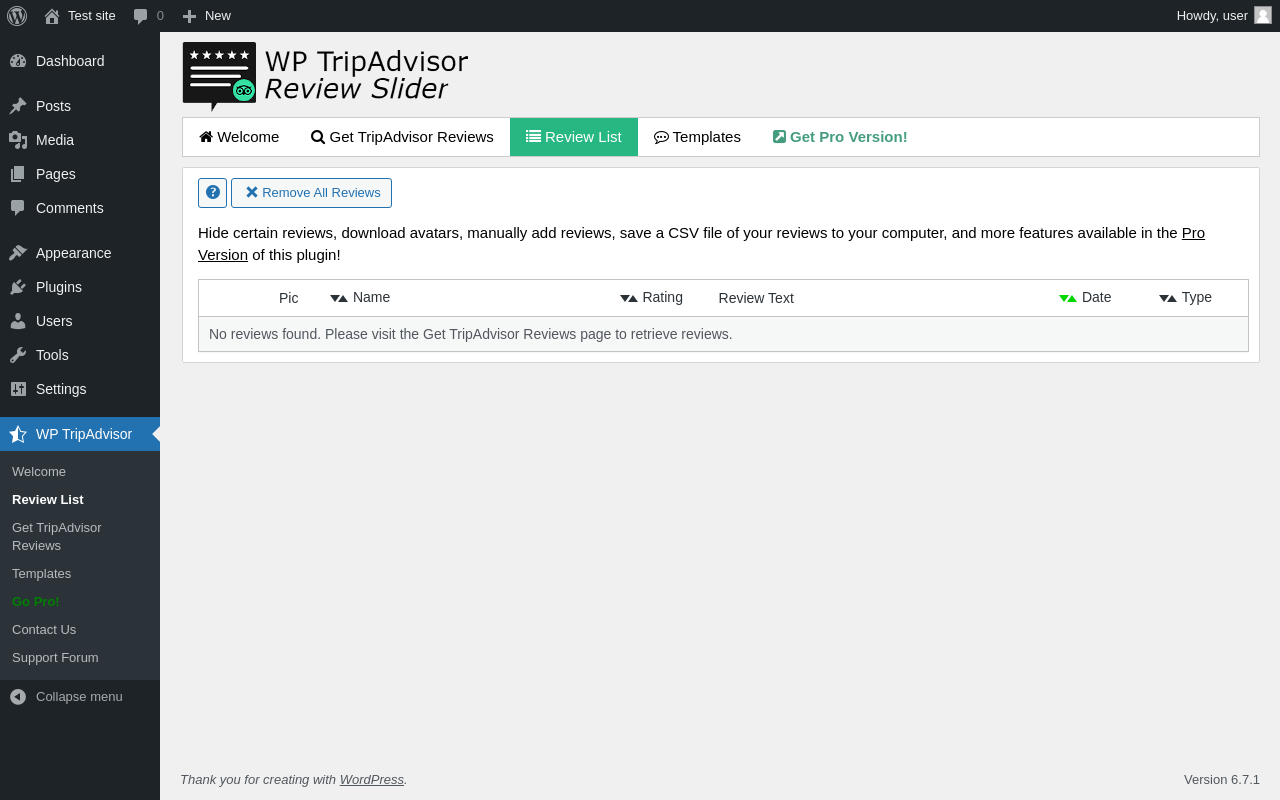Click the Version 6.7.1 footer text
The width and height of the screenshot is (1280, 800).
pyautogui.click(x=1222, y=779)
